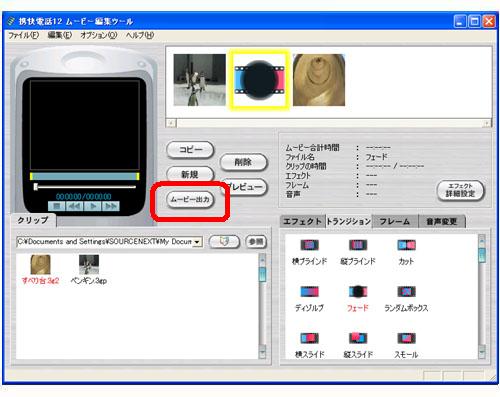500x397 pixels.
Task: Click the 削除 button
Action: pyautogui.click(x=243, y=162)
